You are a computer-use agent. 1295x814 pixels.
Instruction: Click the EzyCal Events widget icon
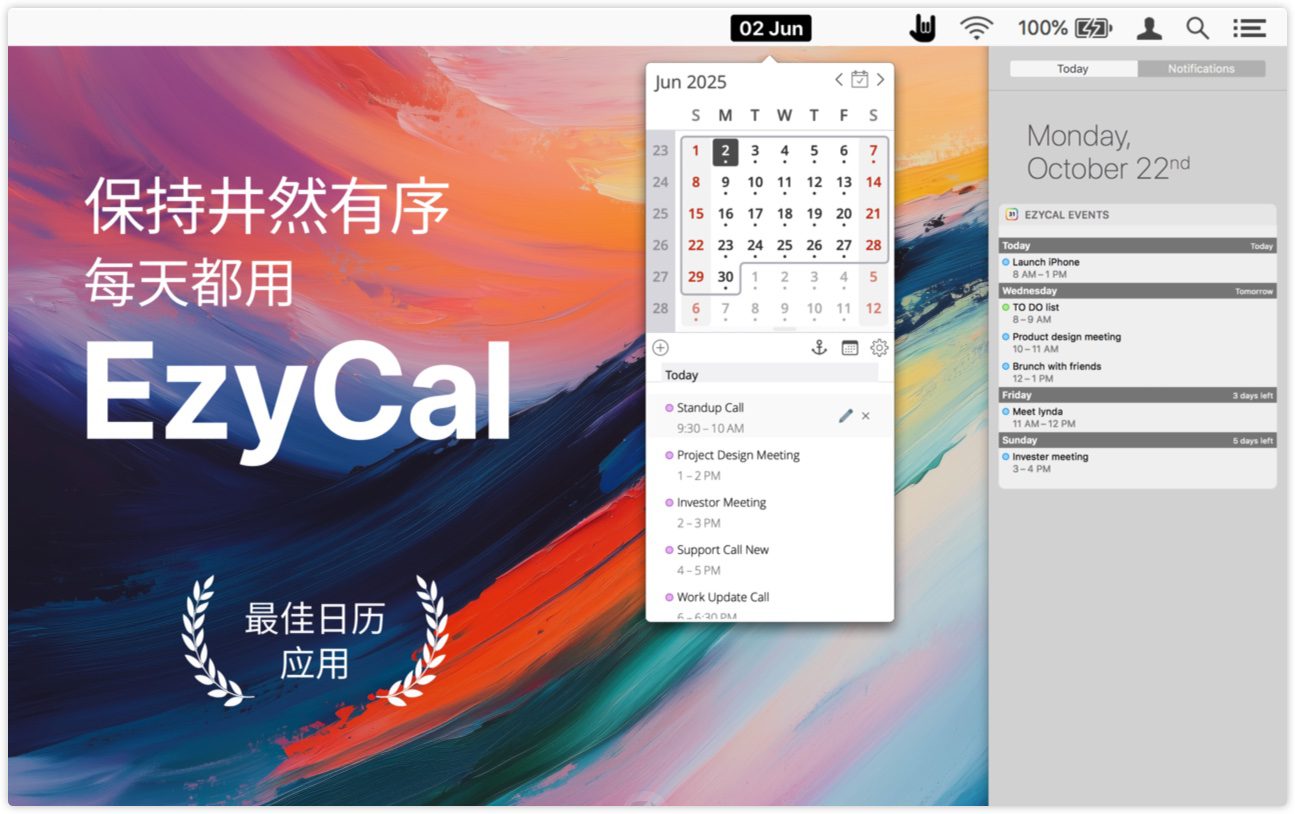tap(1012, 215)
